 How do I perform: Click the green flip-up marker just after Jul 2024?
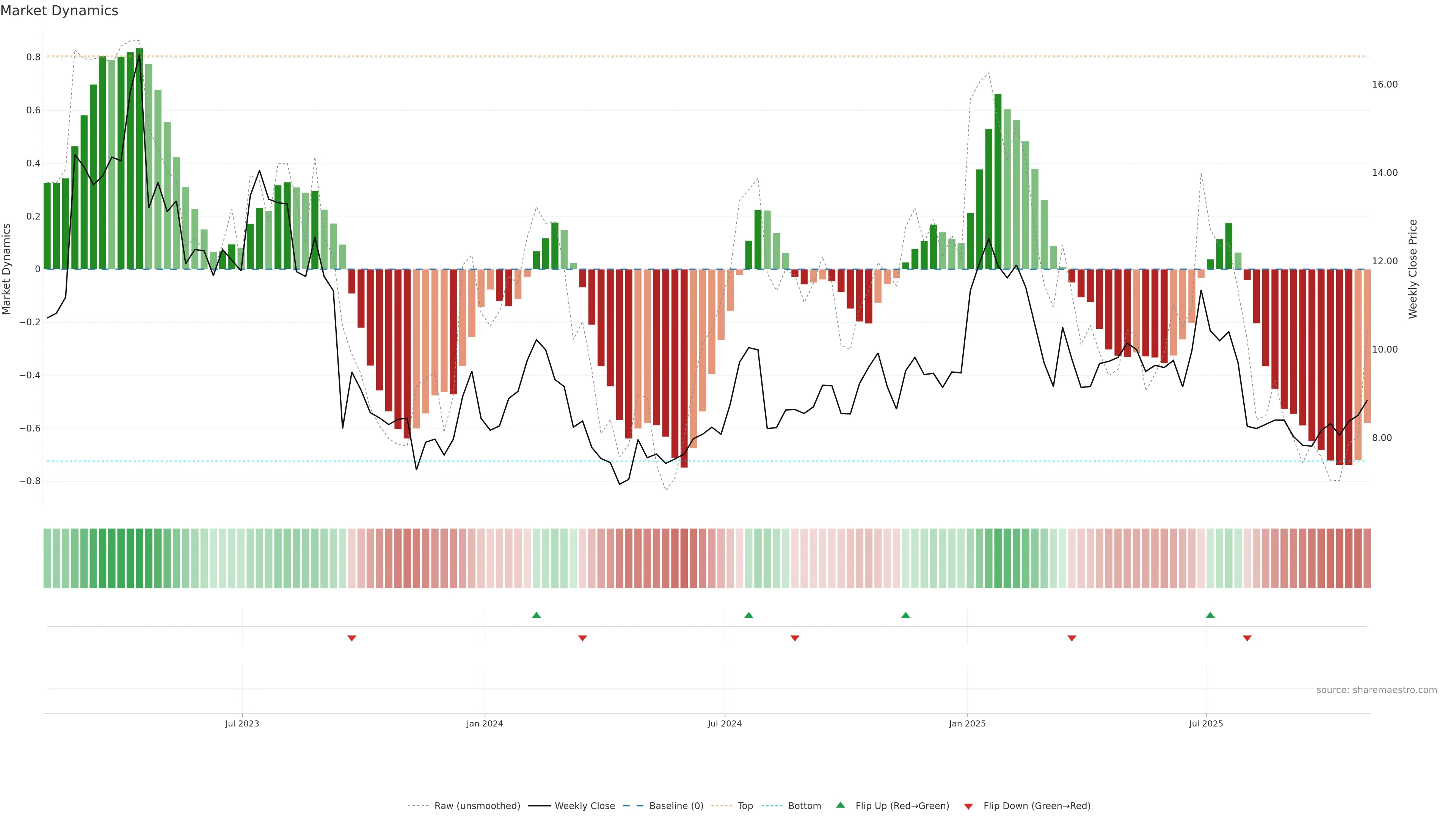point(749,615)
